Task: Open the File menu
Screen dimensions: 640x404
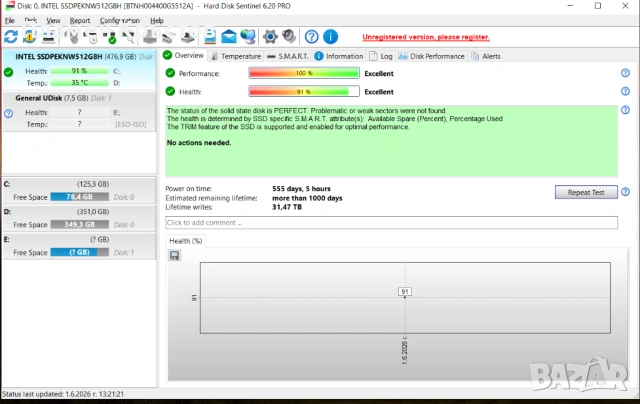Action: 10,20
